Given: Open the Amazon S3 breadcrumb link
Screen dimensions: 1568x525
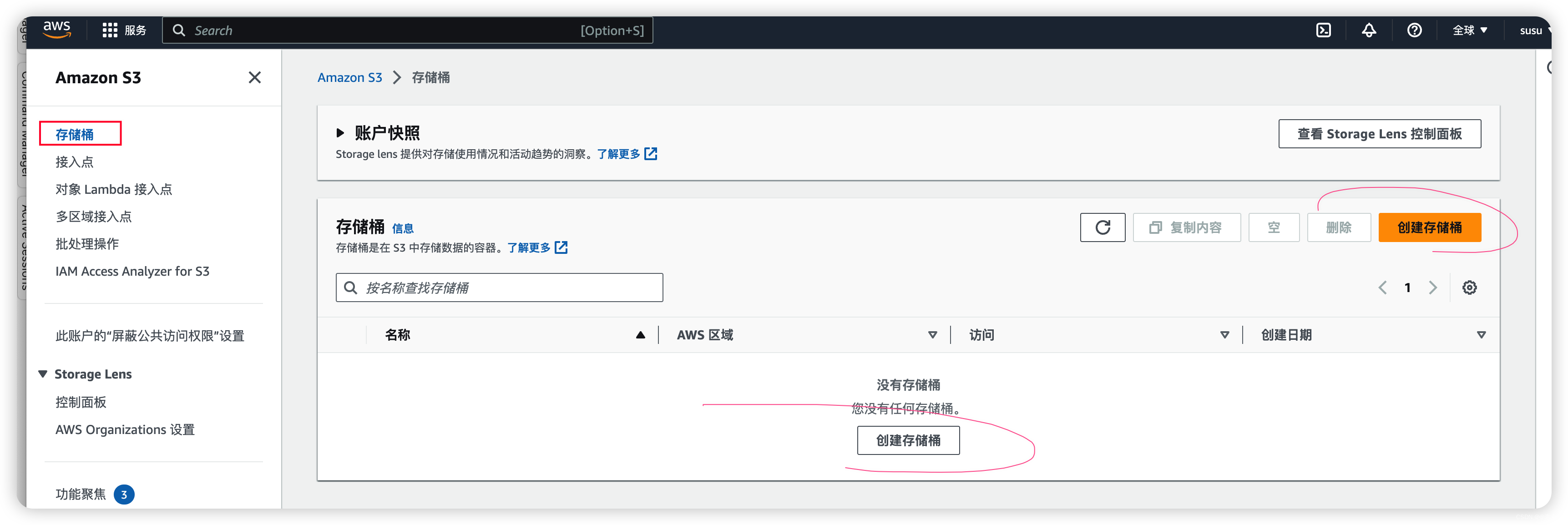Looking at the screenshot, I should (349, 77).
